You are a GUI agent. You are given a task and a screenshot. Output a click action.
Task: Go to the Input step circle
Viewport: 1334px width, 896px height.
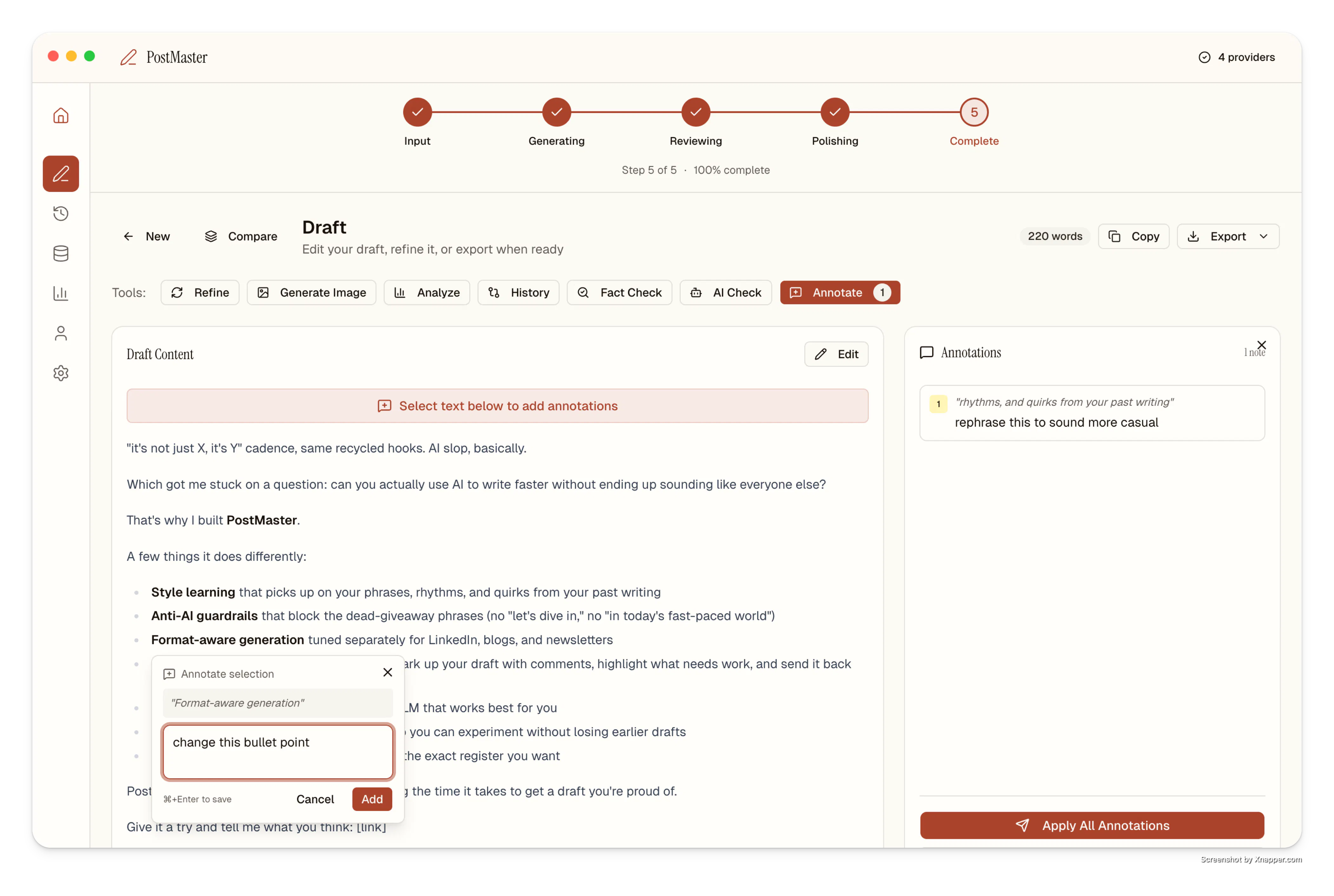(x=417, y=112)
